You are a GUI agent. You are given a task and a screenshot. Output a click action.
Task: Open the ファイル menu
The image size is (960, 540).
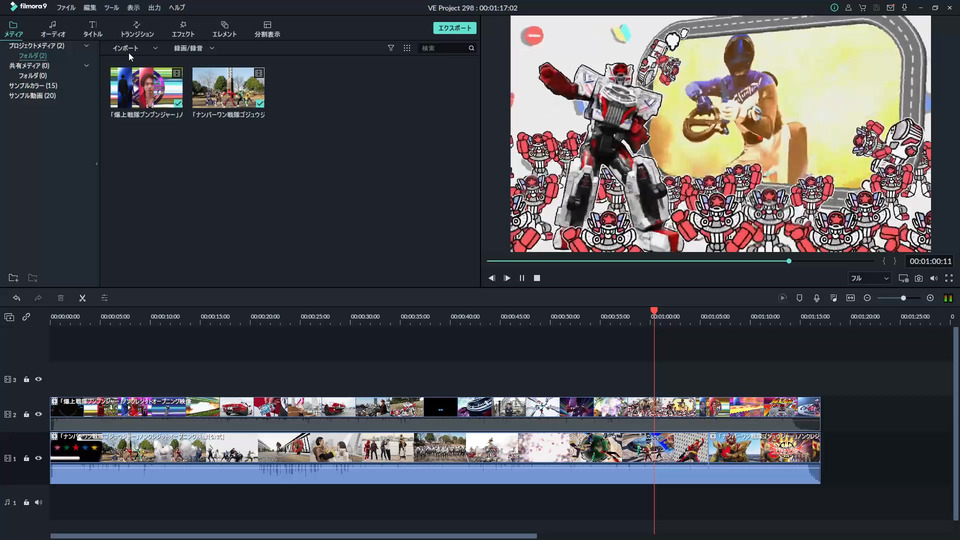tap(66, 8)
